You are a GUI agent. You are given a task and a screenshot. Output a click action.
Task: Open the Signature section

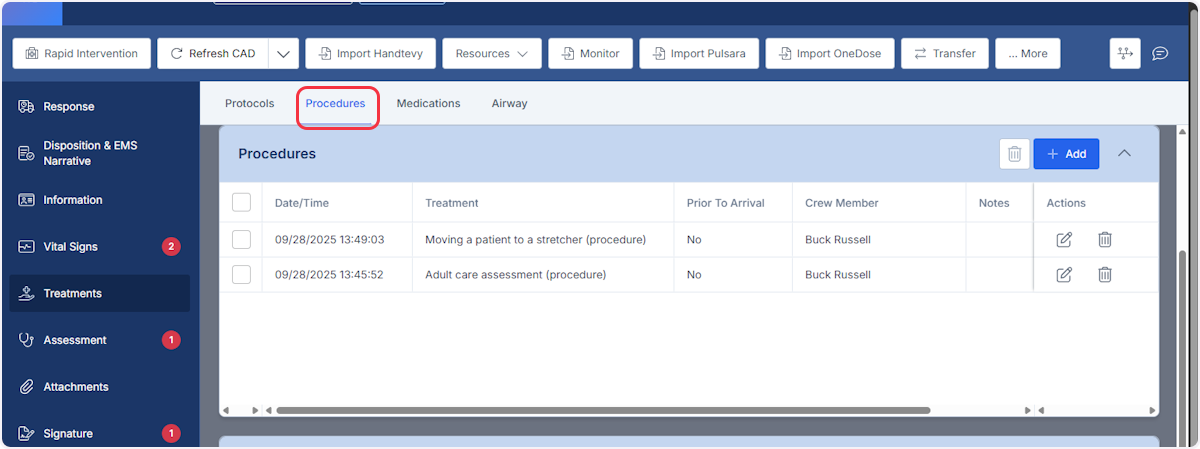point(100,434)
